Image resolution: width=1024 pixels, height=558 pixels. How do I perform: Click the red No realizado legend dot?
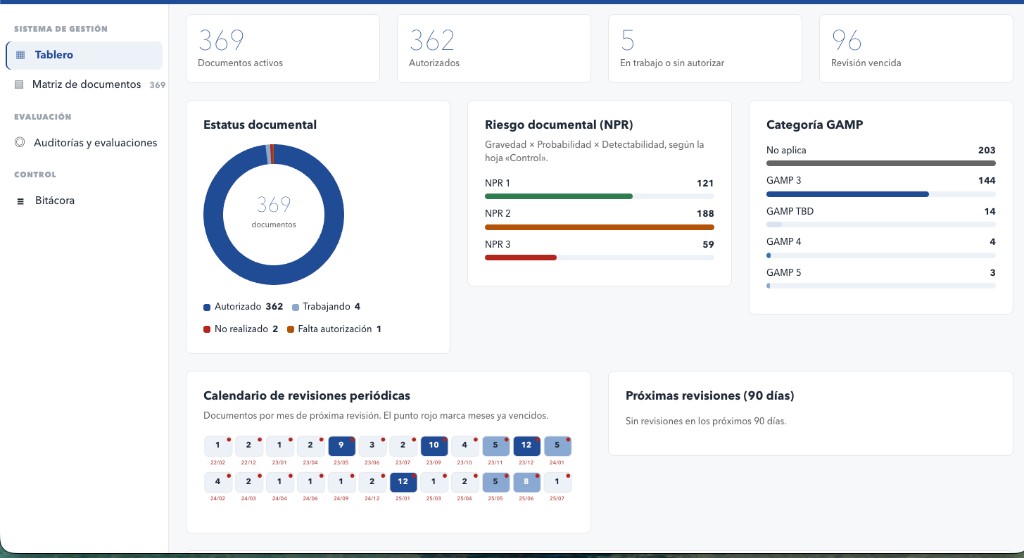tap(207, 329)
